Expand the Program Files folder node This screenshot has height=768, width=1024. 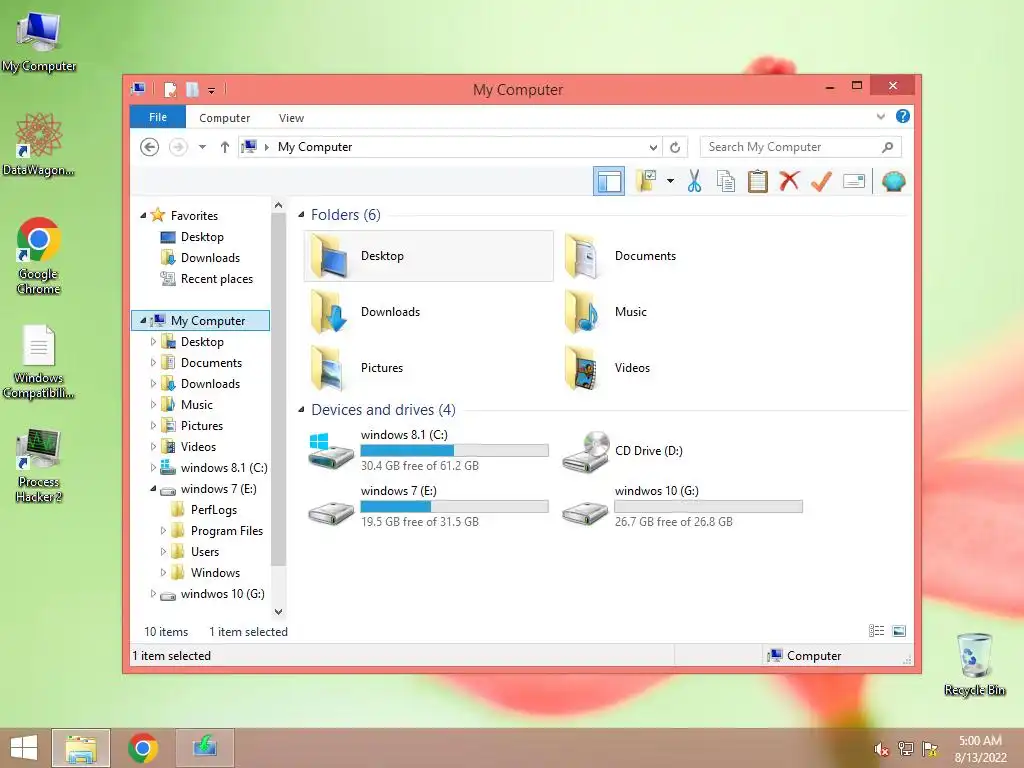pyautogui.click(x=163, y=531)
